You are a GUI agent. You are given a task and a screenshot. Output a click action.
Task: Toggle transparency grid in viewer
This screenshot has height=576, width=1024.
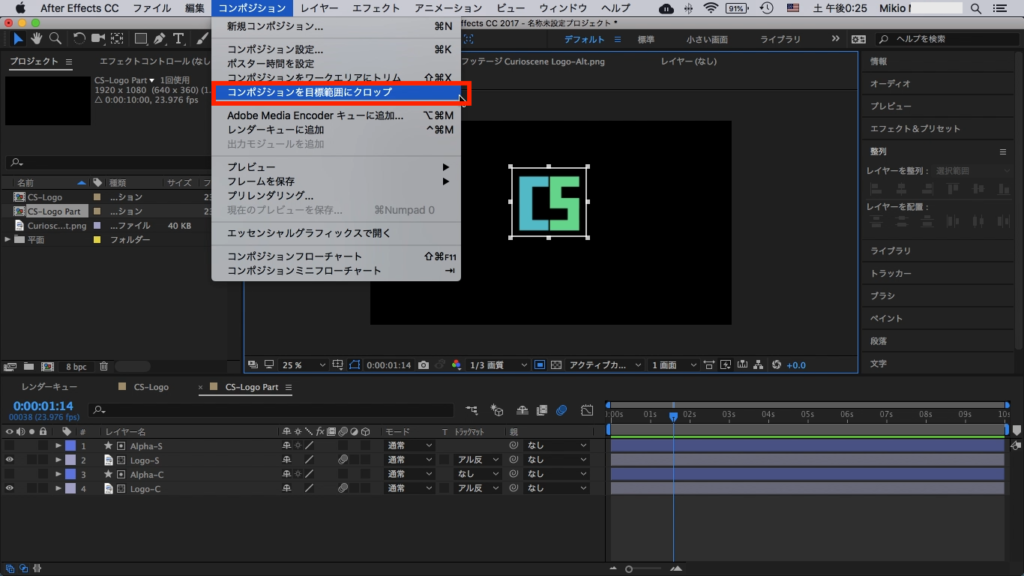tap(557, 365)
